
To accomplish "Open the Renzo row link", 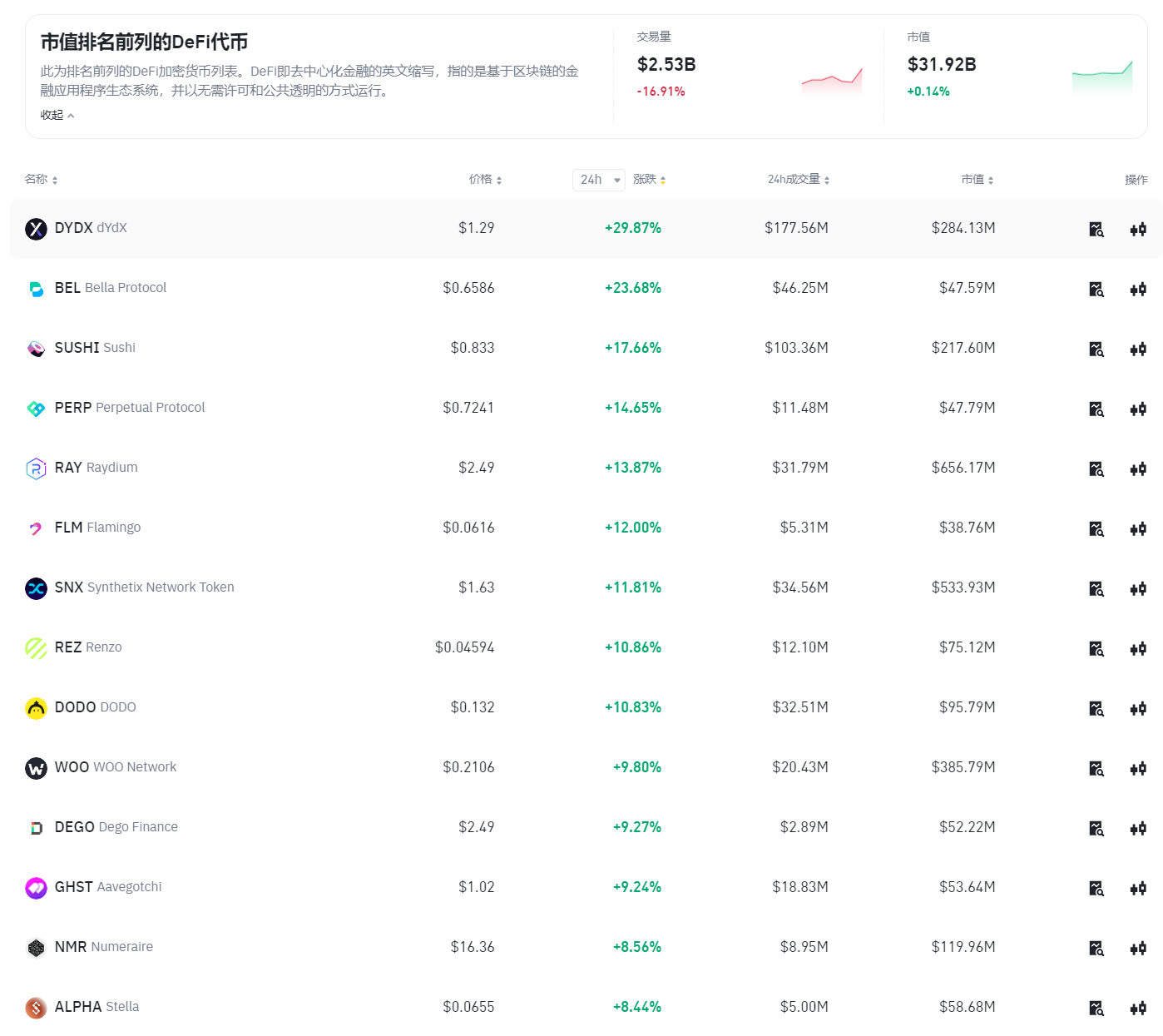I will point(88,647).
